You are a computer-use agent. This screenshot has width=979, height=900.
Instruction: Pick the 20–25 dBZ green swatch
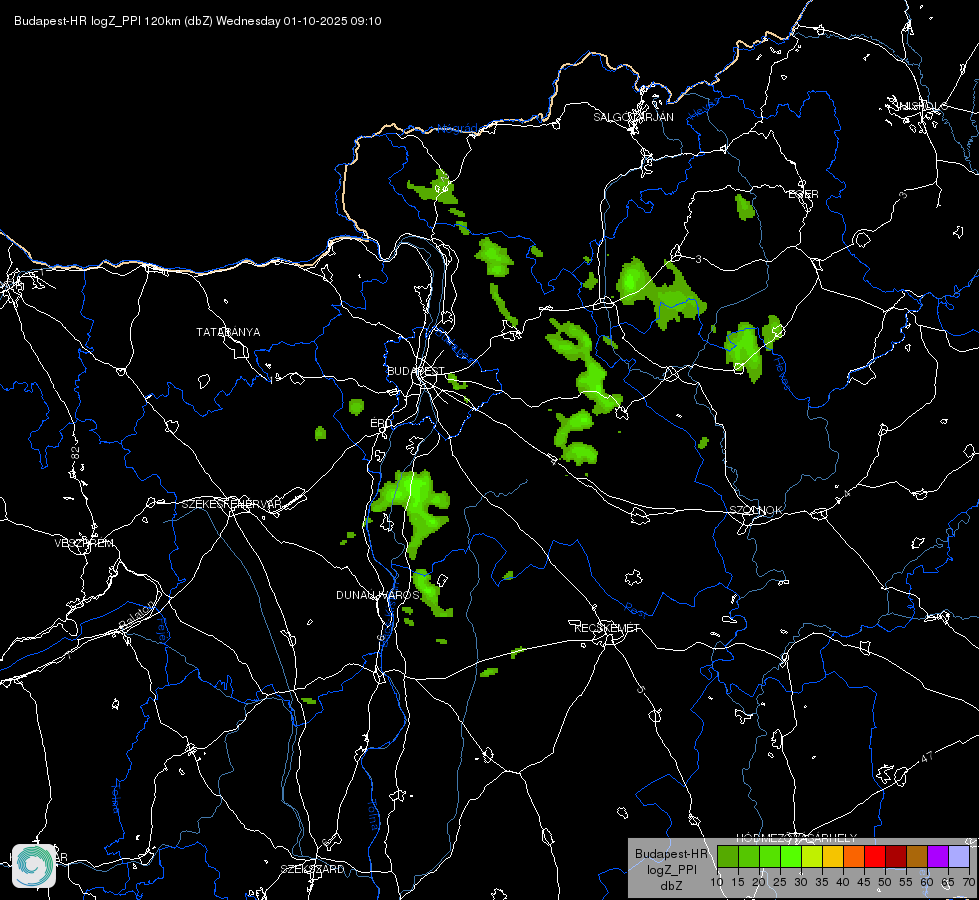[x=770, y=856]
